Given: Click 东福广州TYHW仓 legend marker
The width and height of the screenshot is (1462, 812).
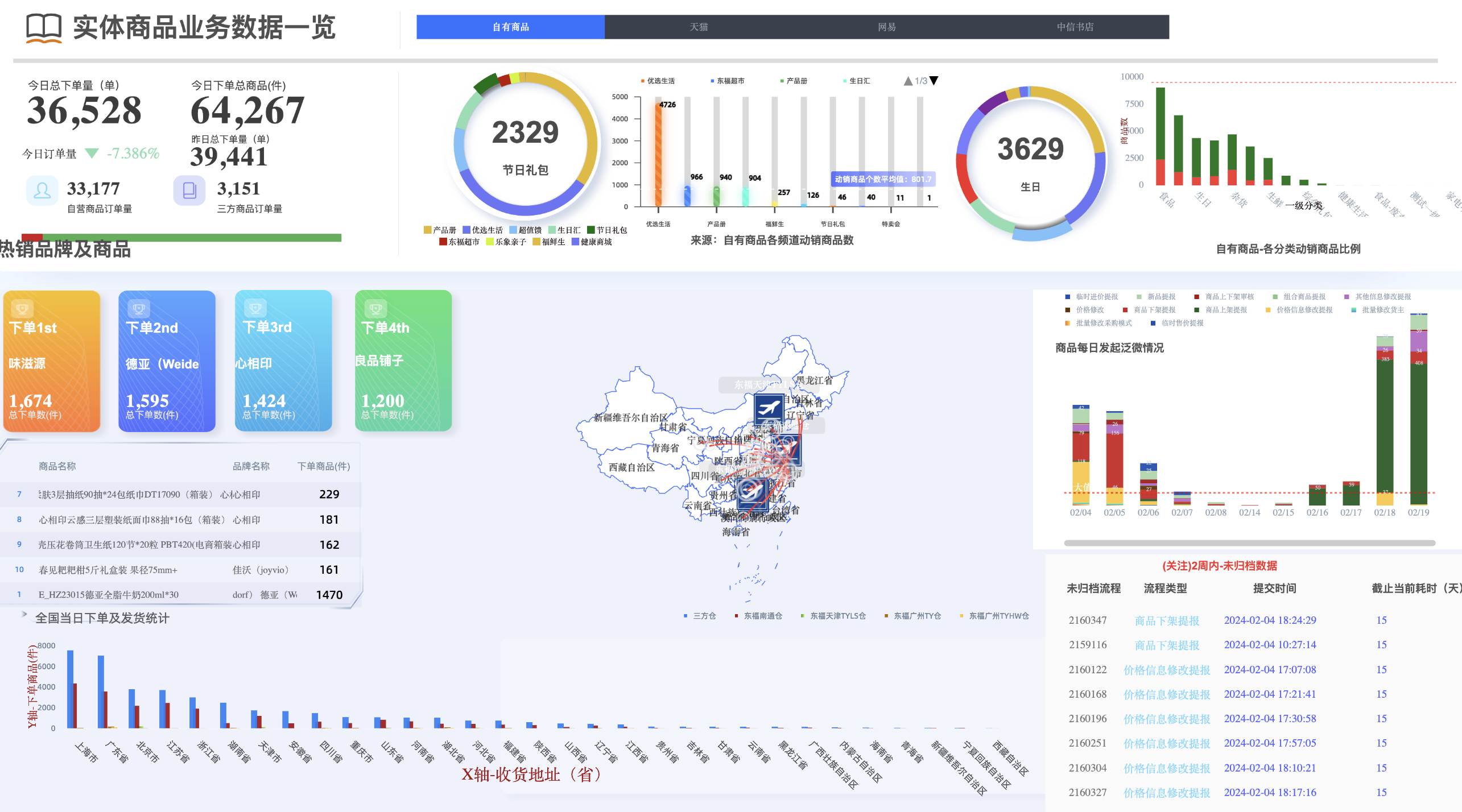Looking at the screenshot, I should pyautogui.click(x=961, y=616).
